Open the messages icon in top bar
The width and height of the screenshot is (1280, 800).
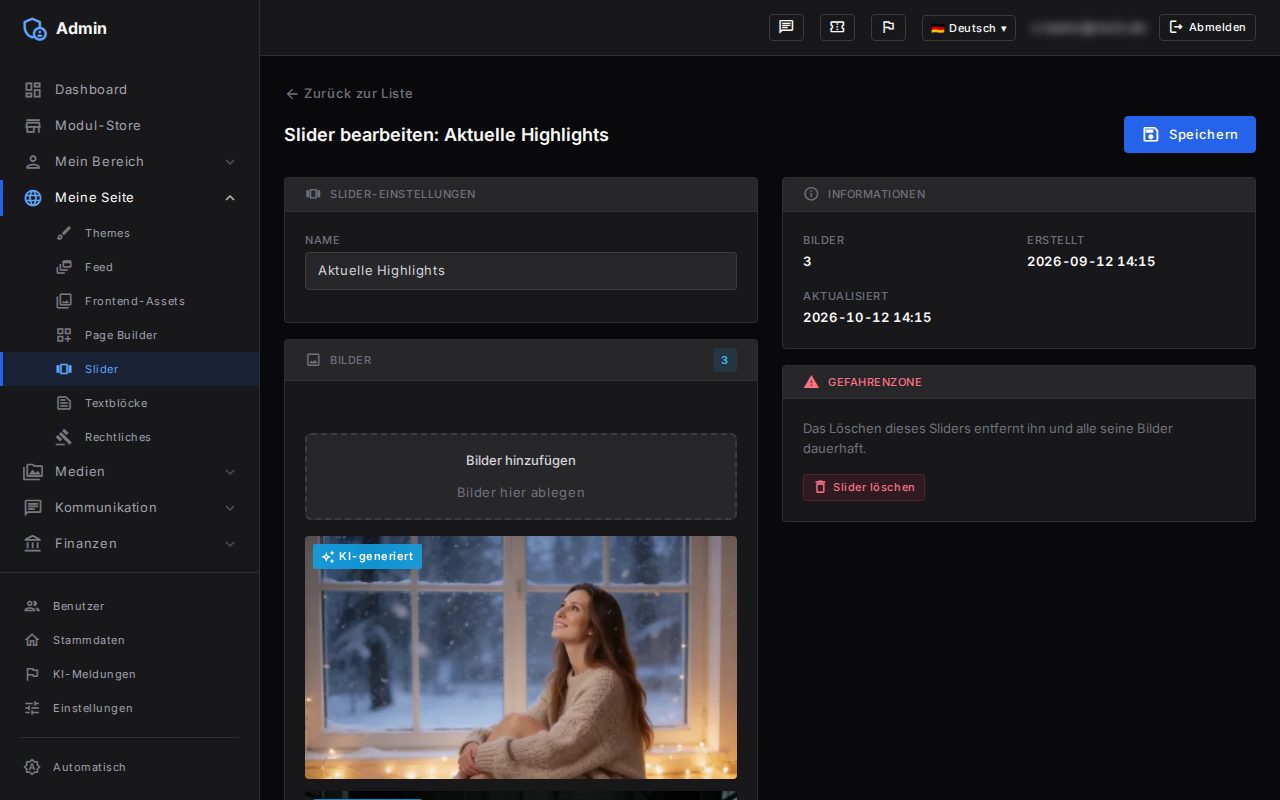[x=786, y=28]
